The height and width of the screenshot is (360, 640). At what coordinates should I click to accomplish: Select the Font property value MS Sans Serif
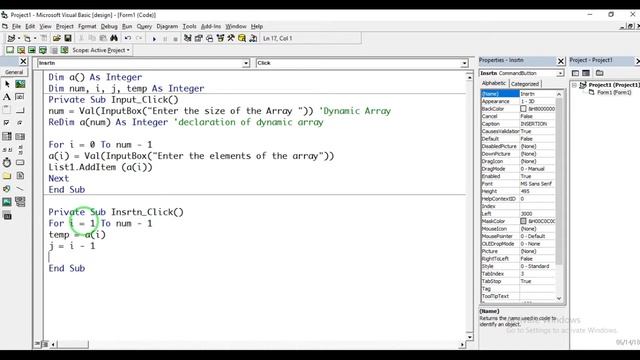537,184
